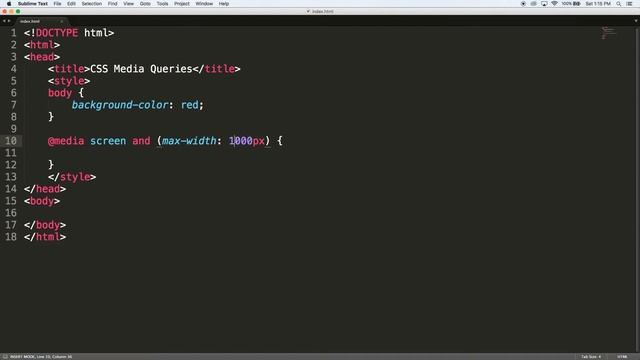Open the Apple menu
640x360 pixels.
[9, 4]
